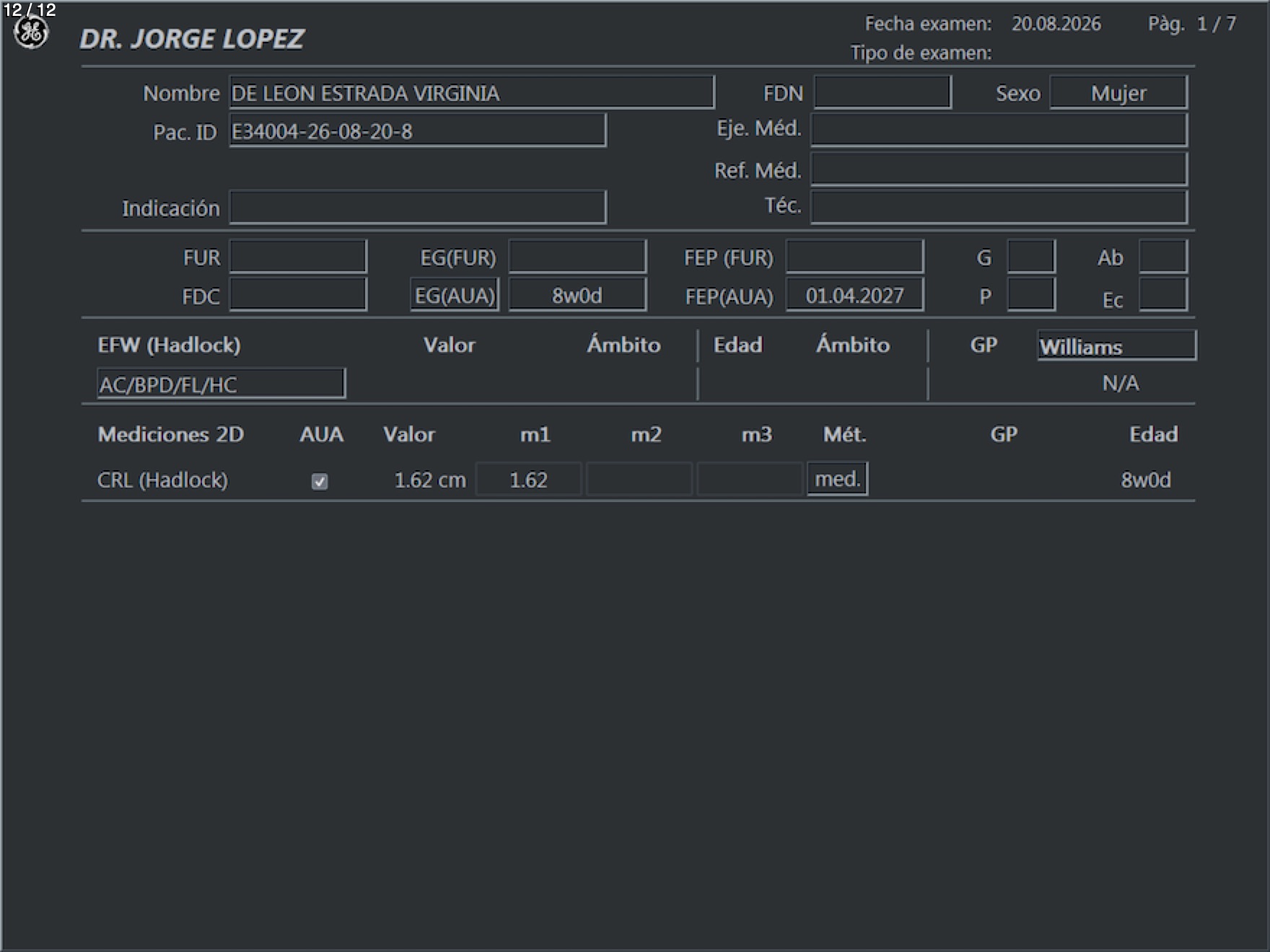
Task: Click the Téc. field
Action: [x=999, y=207]
